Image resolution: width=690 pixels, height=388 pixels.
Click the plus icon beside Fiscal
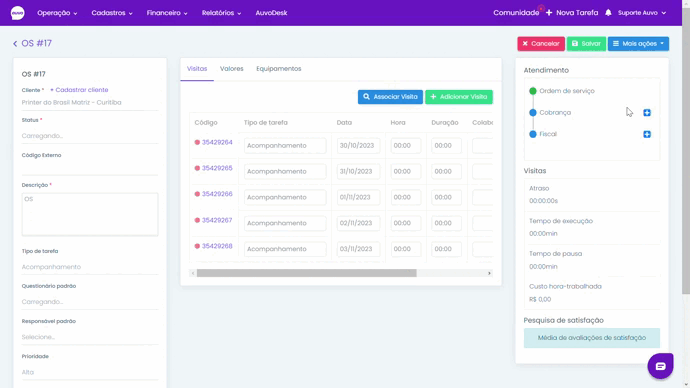(647, 134)
